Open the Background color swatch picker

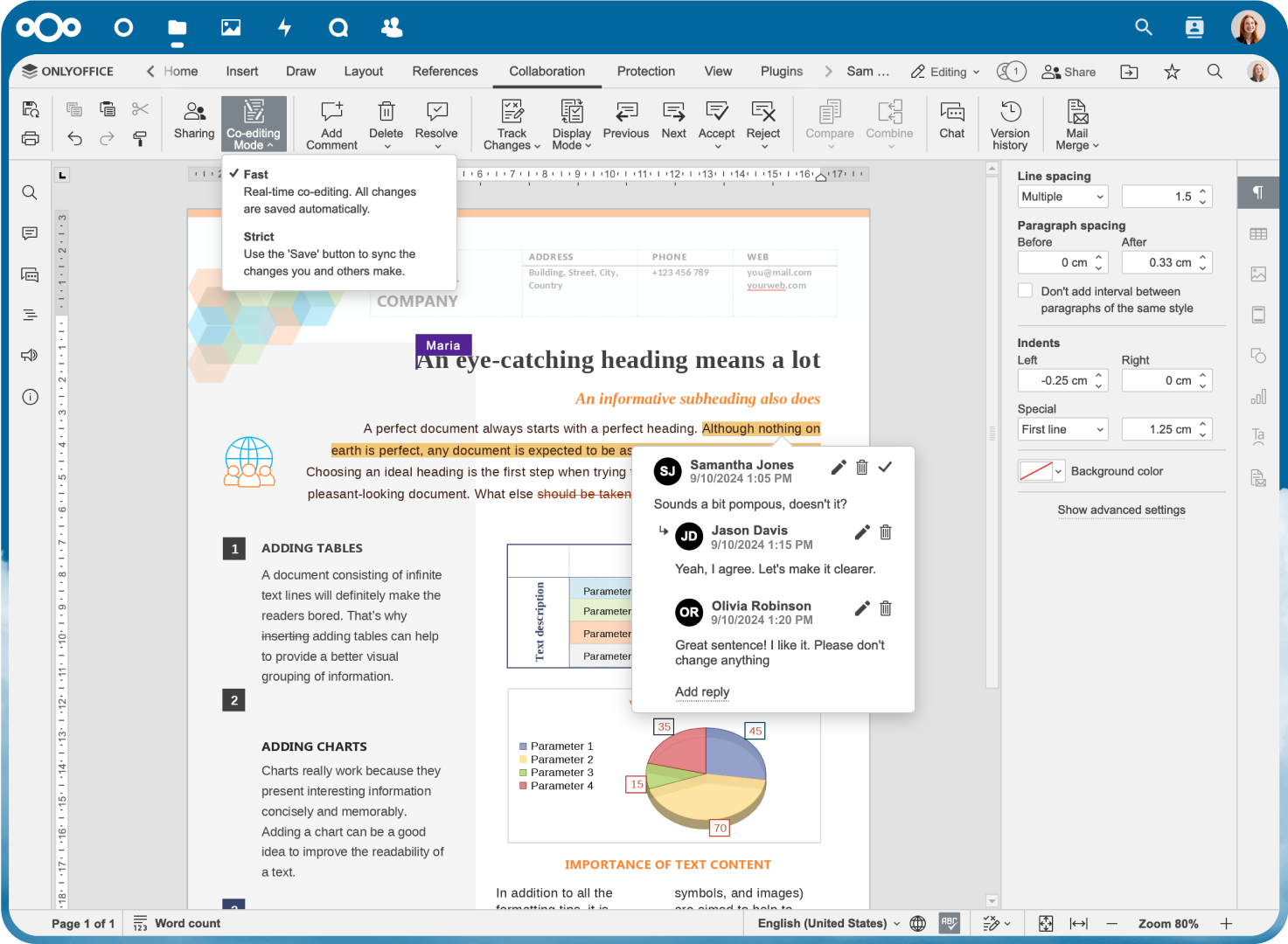coord(1040,470)
